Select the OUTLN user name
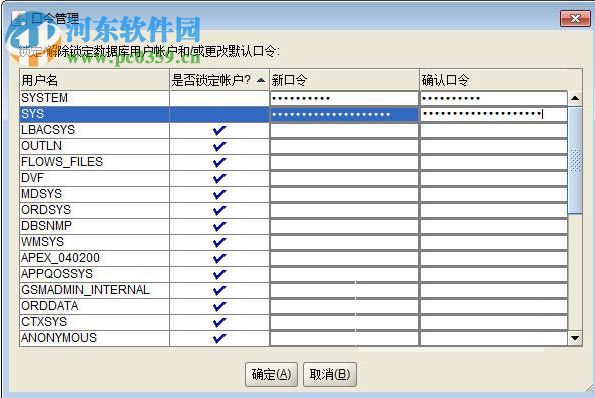The height and width of the screenshot is (398, 595). (42, 146)
